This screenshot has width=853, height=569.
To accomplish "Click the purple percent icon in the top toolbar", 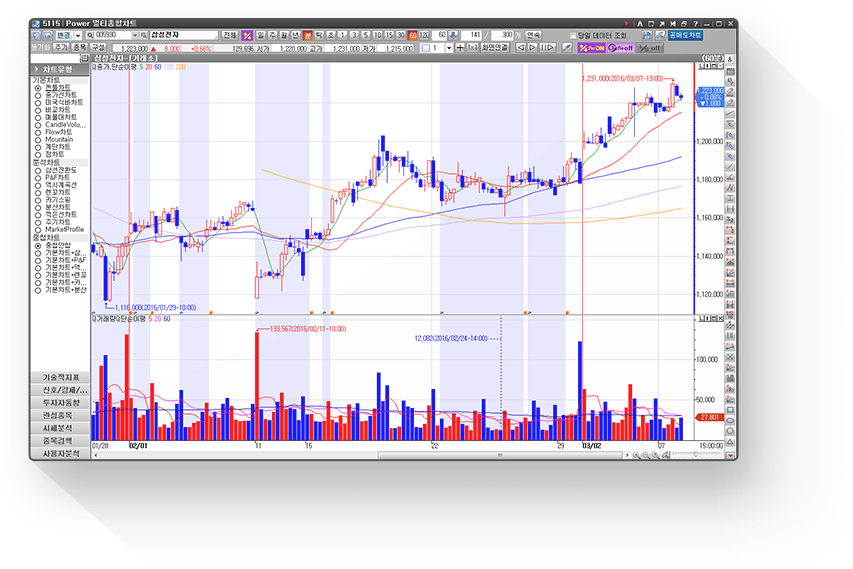I will point(247,35).
